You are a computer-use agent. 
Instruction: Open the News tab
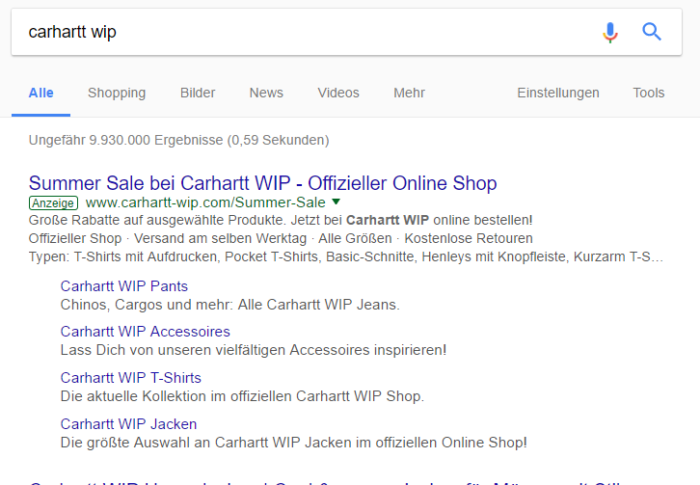(266, 93)
